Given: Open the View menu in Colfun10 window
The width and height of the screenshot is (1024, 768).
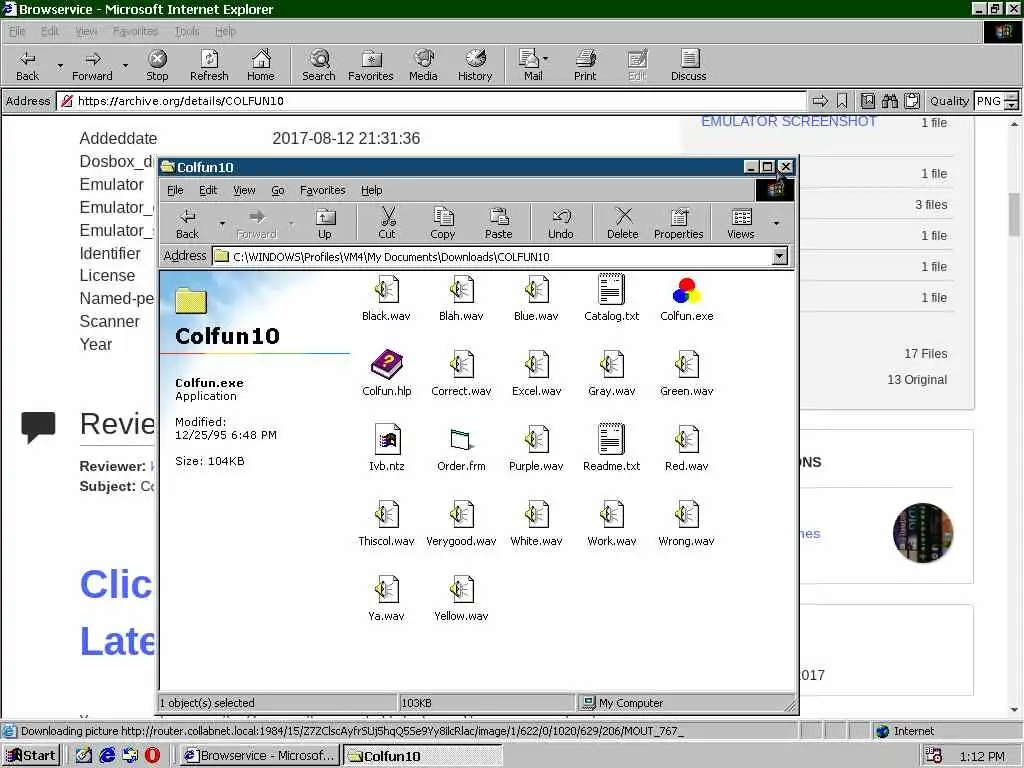Looking at the screenshot, I should [244, 190].
